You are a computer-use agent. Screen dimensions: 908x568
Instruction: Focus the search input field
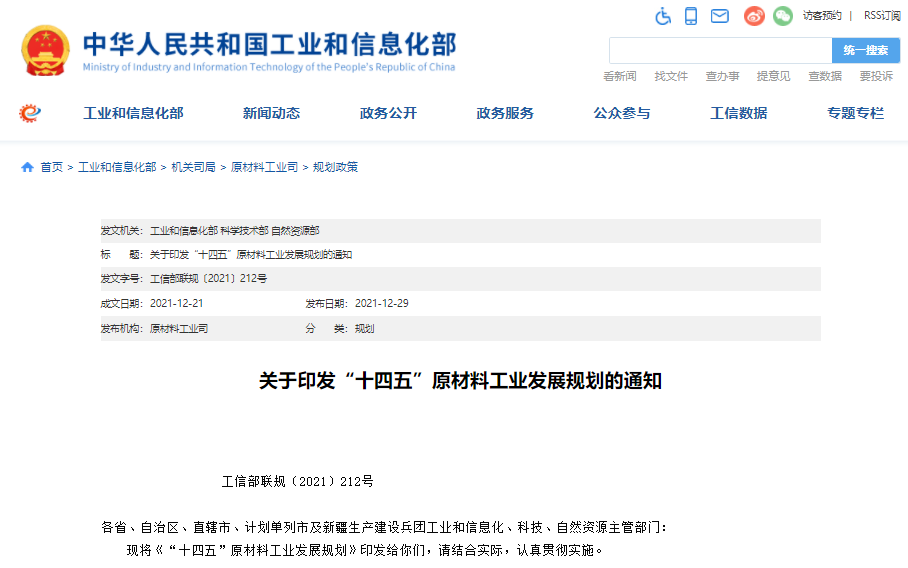coord(720,50)
